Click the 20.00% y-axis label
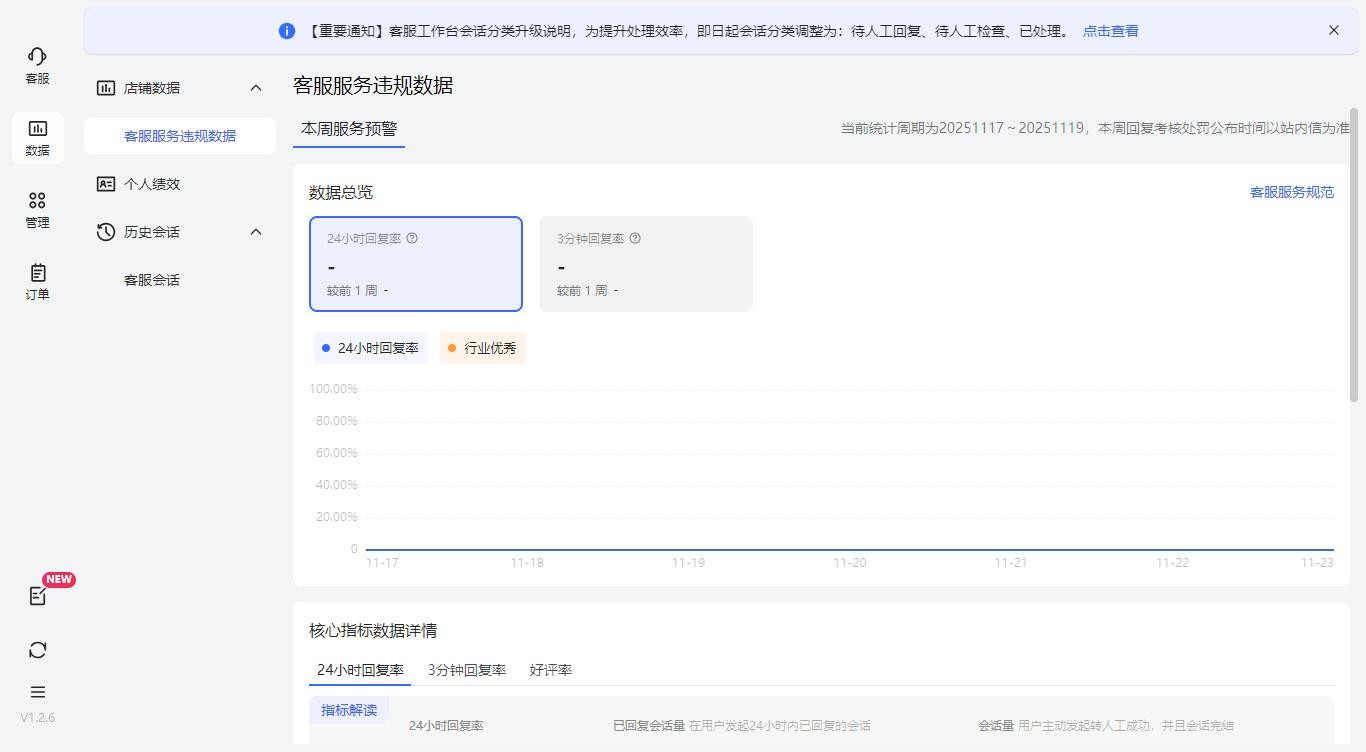Screen dimensions: 1366x752 click(336, 517)
